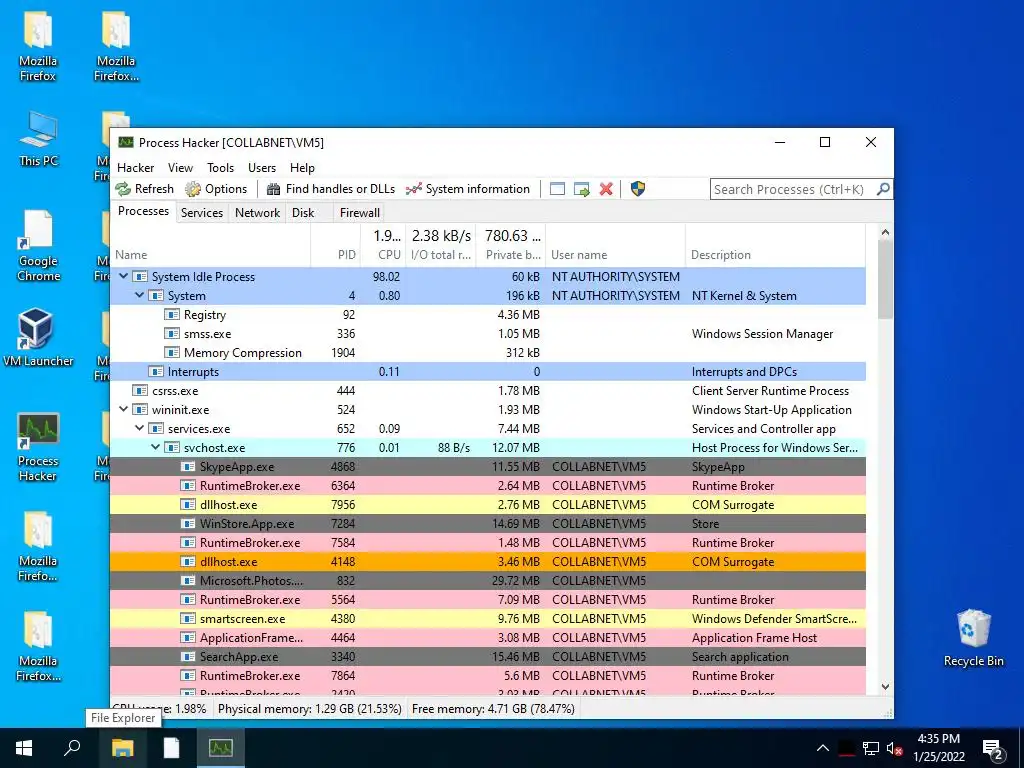Open File Explorer from the taskbar
Viewport: 1024px width, 768px height.
tap(122, 748)
